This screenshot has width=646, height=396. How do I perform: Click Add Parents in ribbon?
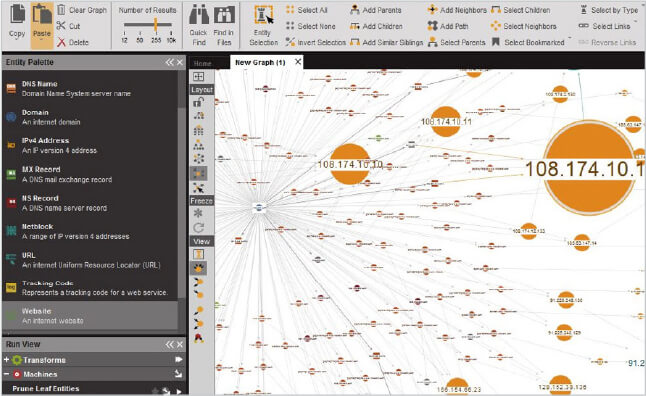(x=375, y=10)
